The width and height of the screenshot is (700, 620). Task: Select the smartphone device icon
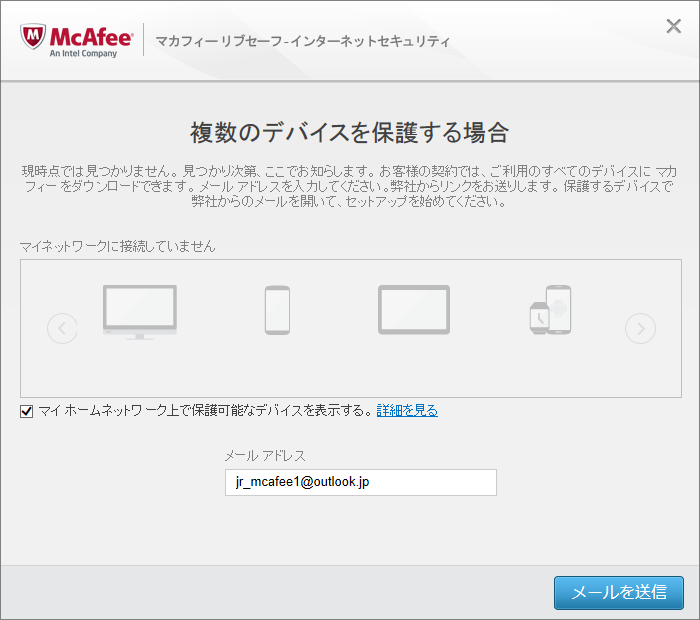tap(277, 310)
